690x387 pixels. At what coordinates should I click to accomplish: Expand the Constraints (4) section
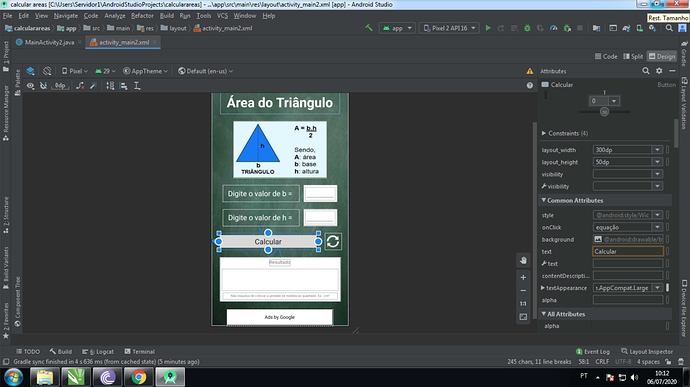pyautogui.click(x=565, y=133)
